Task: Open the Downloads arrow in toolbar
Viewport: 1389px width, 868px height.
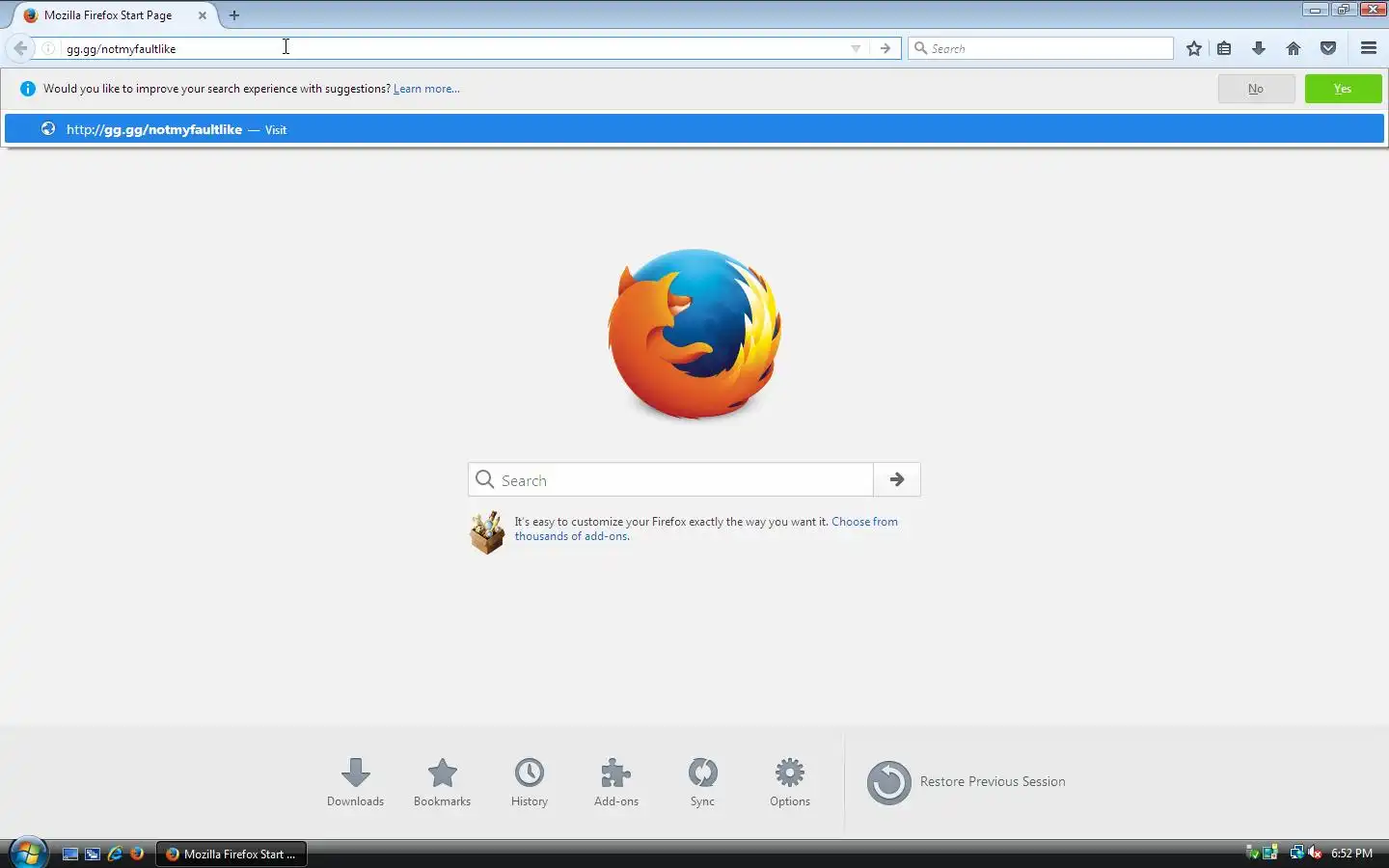Action: 1259,48
